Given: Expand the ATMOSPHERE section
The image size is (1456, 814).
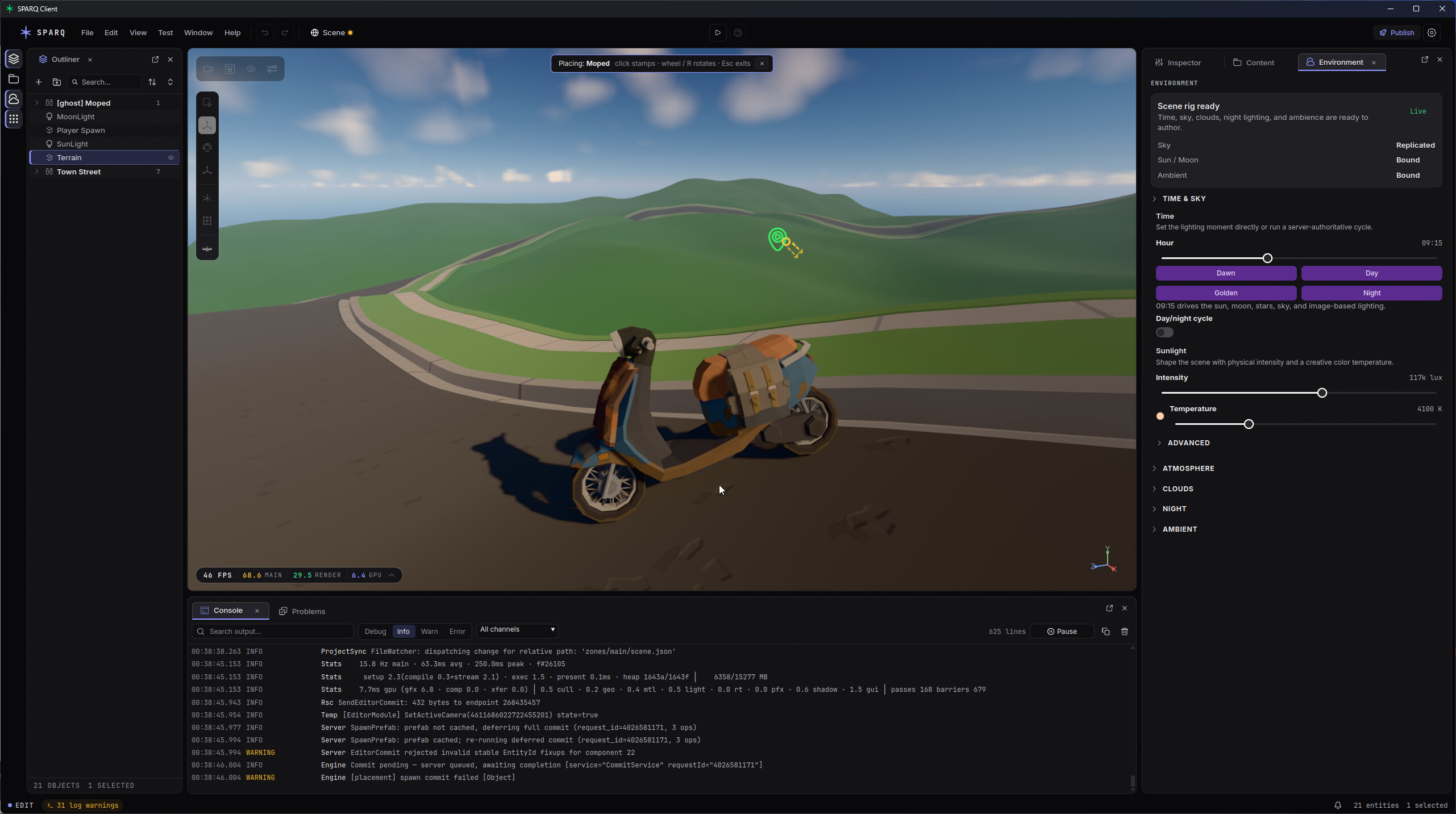Looking at the screenshot, I should (x=1188, y=469).
